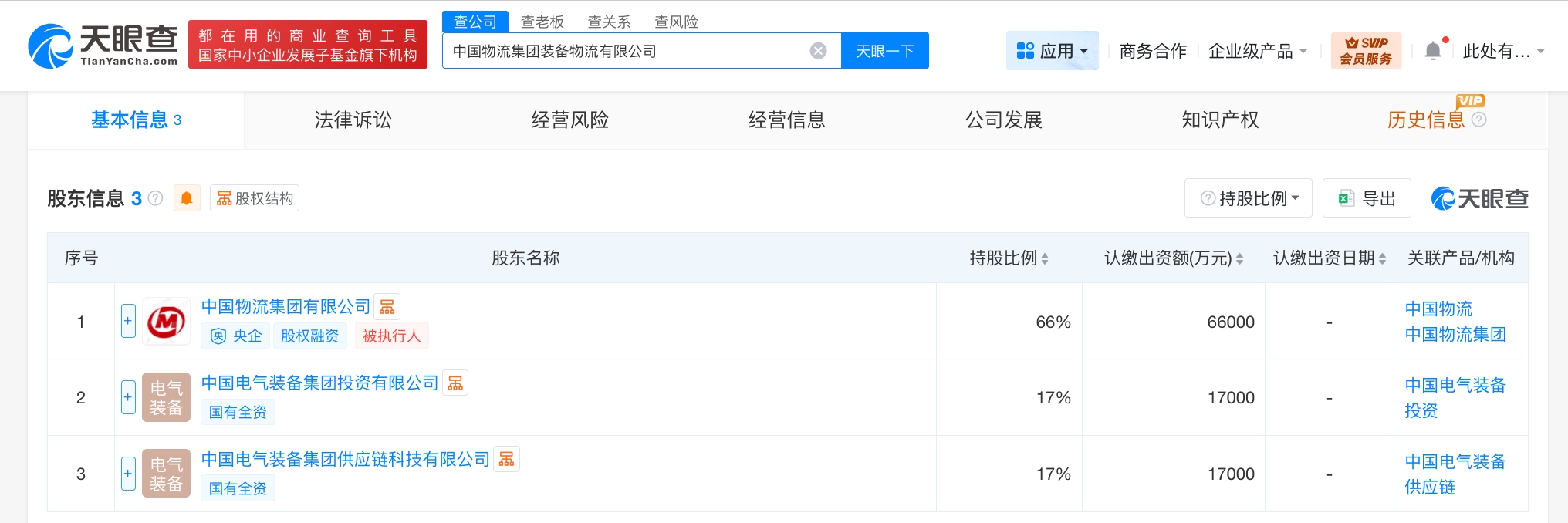Expand shareholder row 2 with the plus button
1568x523 pixels.
[x=128, y=397]
